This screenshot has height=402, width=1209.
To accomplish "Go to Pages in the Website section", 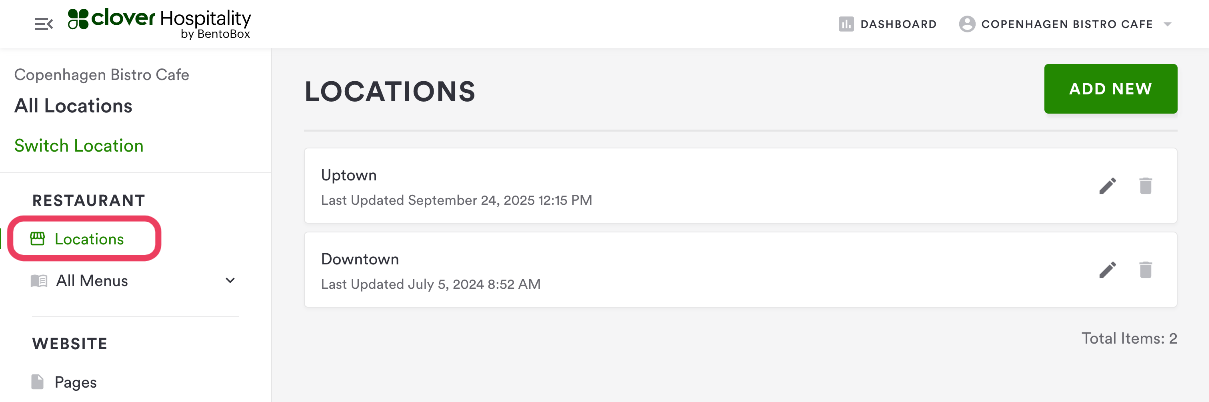I will 76,382.
